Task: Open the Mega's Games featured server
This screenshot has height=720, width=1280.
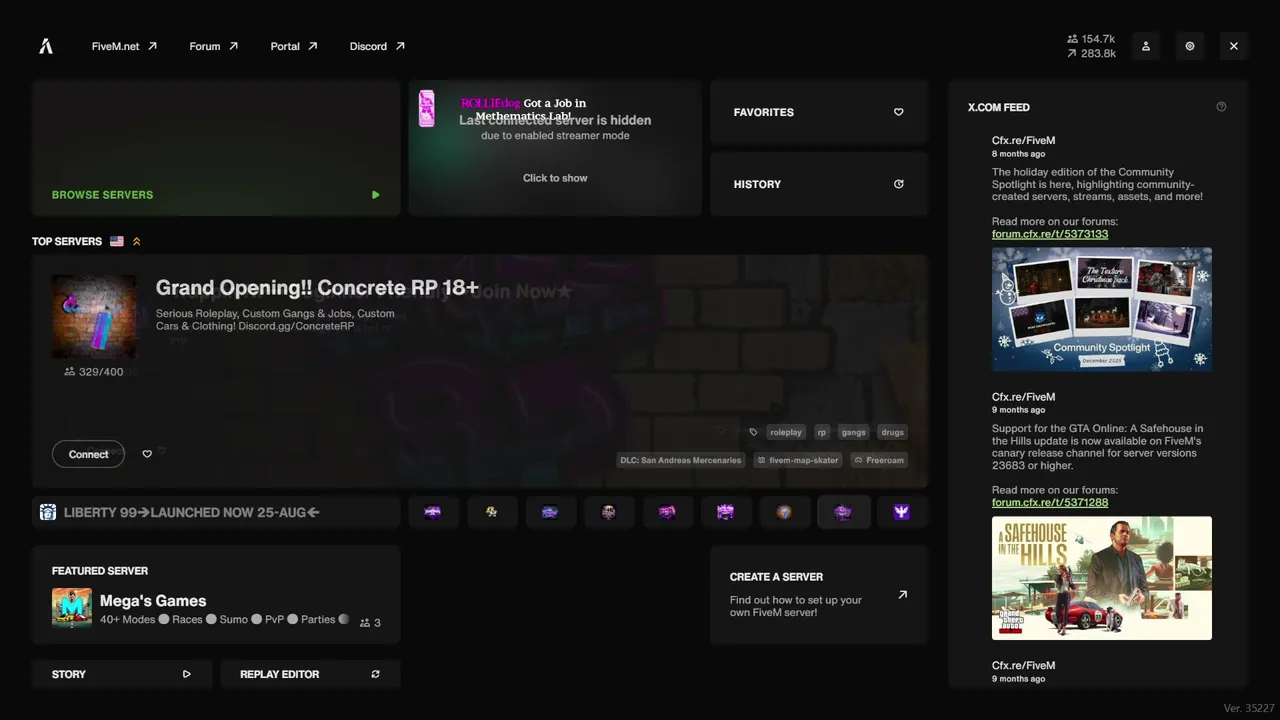Action: pyautogui.click(x=216, y=595)
